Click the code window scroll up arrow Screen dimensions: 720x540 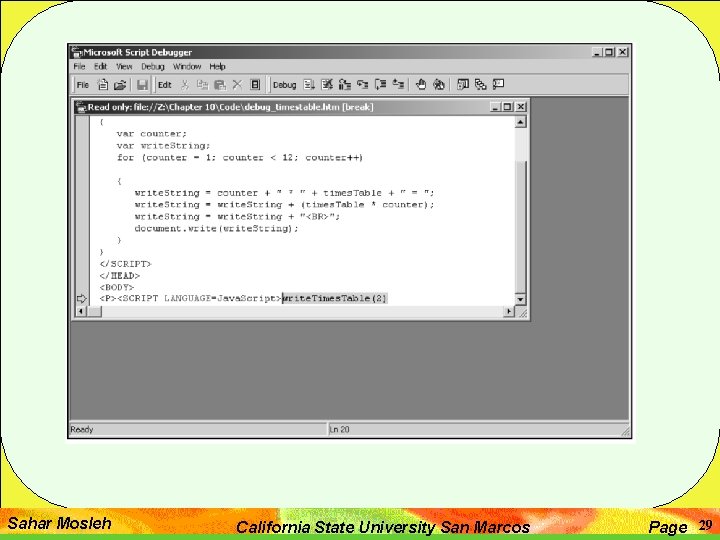click(520, 122)
